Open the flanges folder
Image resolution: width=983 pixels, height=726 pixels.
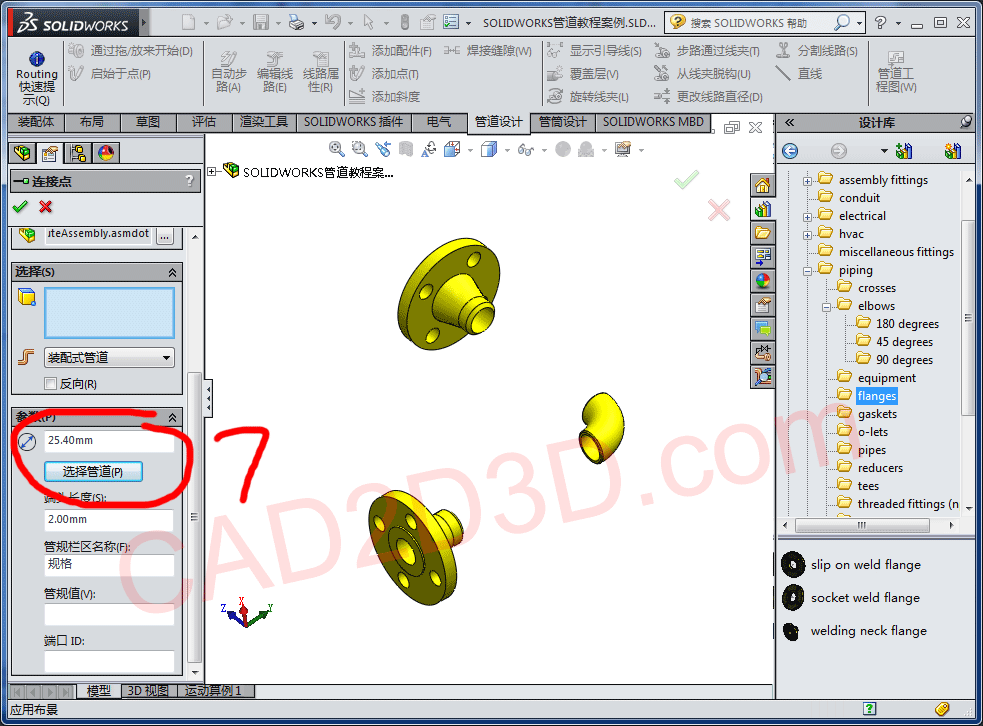876,396
